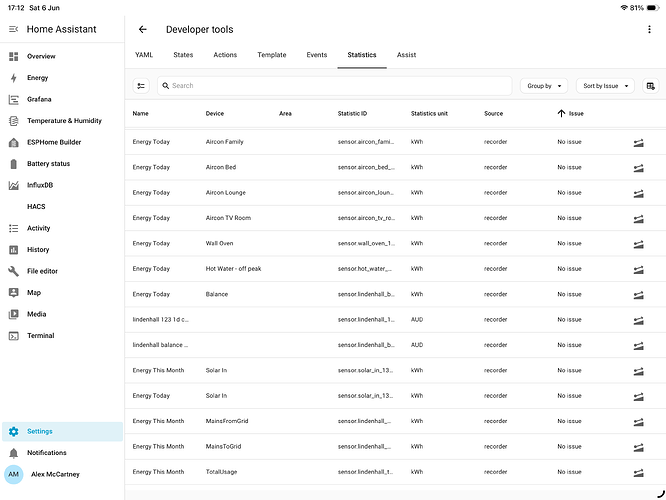
Task: Switch to the Events tab
Action: (x=317, y=55)
